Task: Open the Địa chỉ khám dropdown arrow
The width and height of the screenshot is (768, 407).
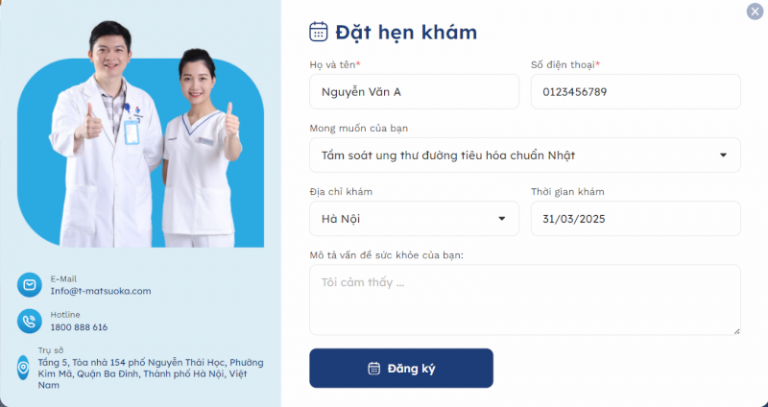Action: (x=502, y=218)
